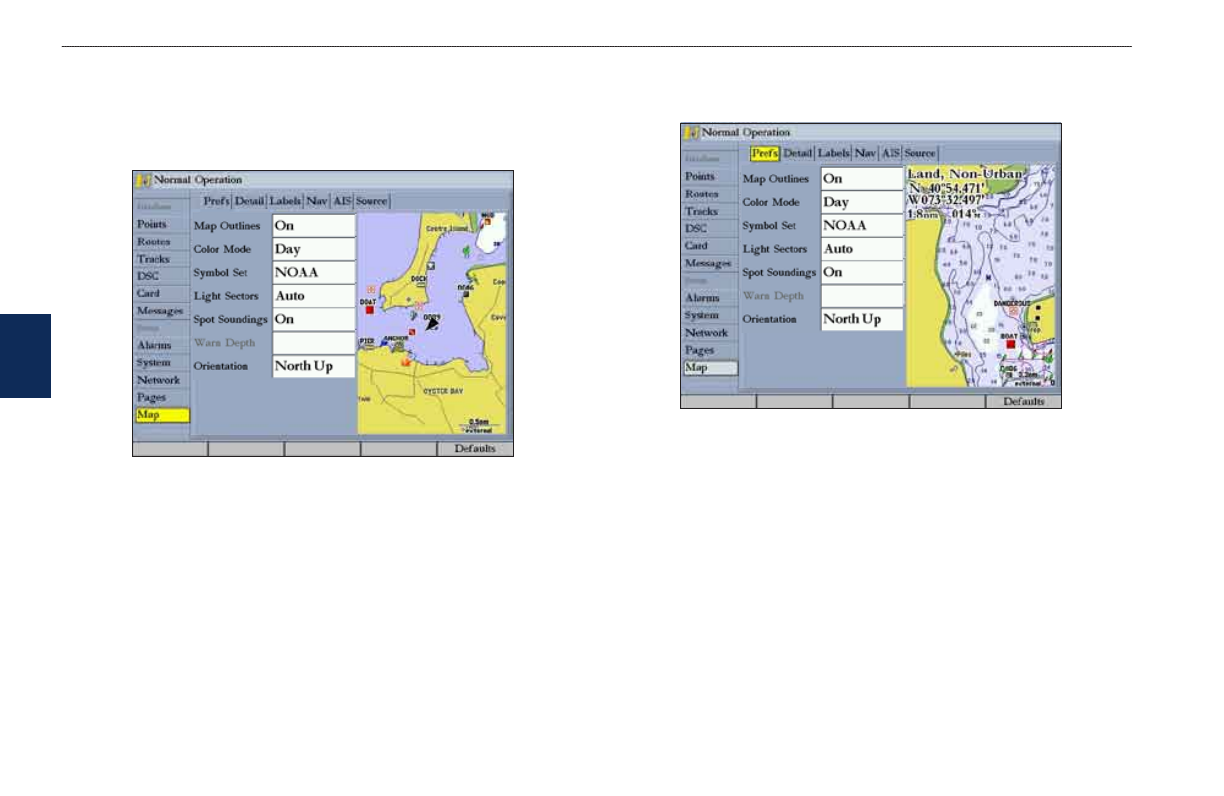Switch to Source tab on the Oyster Bay screen
The width and height of the screenshot is (1224, 796).
click(372, 201)
